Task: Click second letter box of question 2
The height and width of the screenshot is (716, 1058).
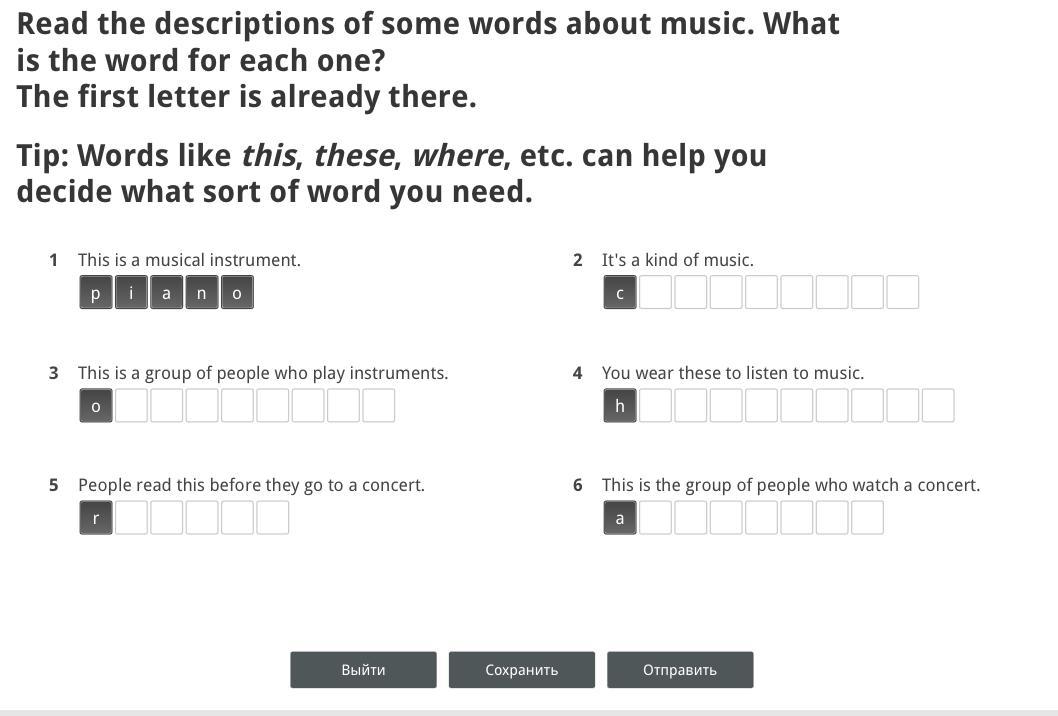Action: coord(655,293)
